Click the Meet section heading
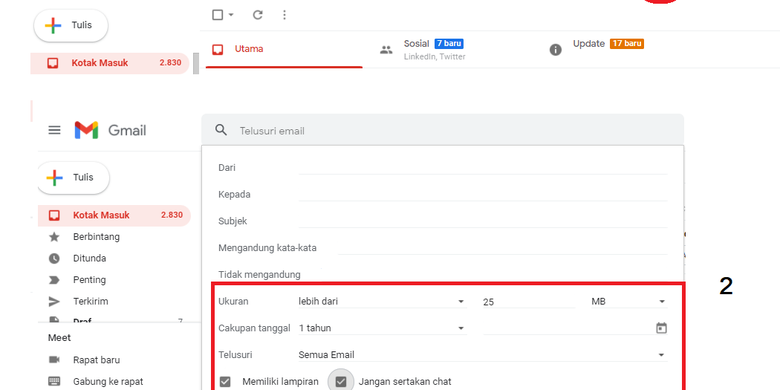Image resolution: width=780 pixels, height=390 pixels. pyautogui.click(x=59, y=338)
